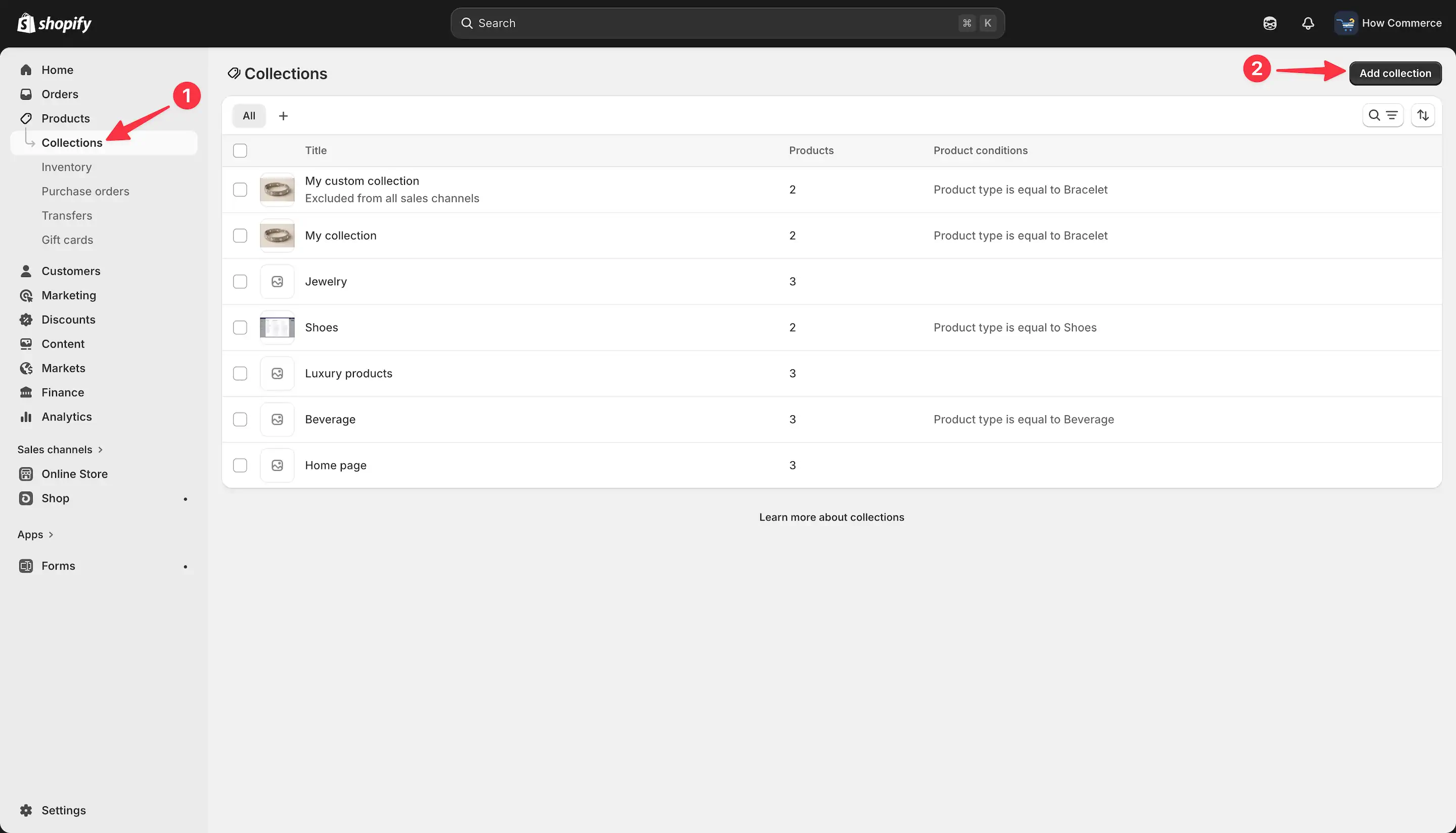Open the My collection title
Image resolution: width=1456 pixels, height=833 pixels.
click(340, 236)
